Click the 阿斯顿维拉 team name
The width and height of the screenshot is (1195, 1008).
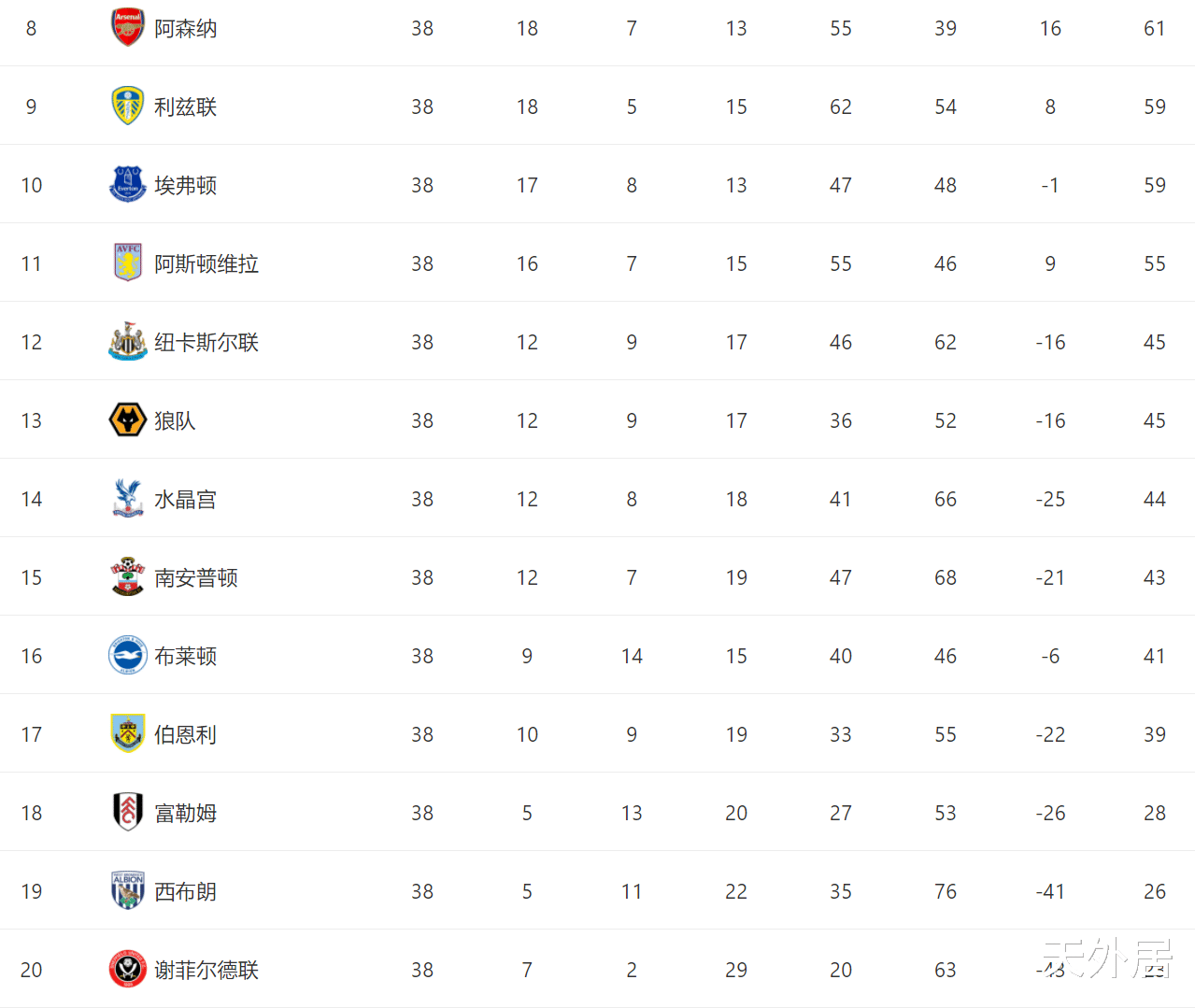[x=206, y=264]
